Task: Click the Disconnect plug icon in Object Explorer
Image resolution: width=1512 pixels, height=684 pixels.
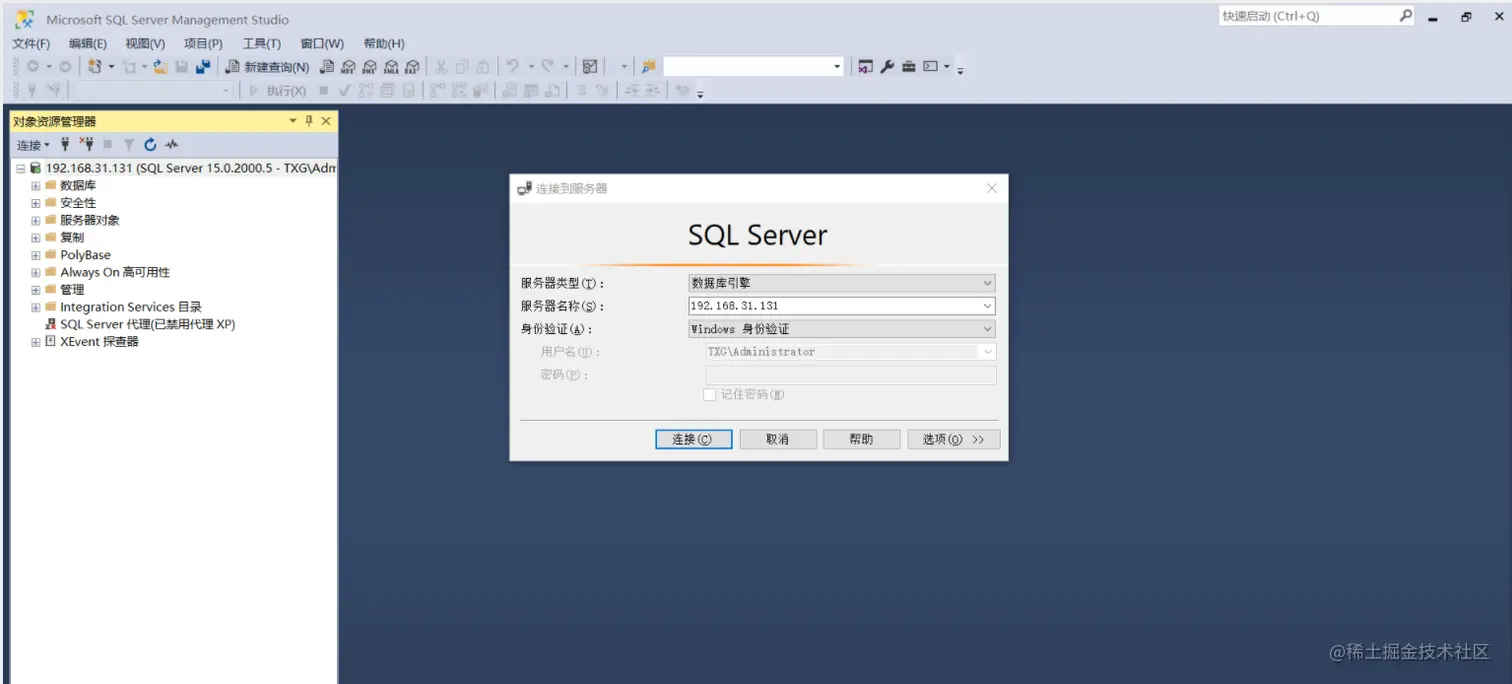Action: pyautogui.click(x=86, y=145)
